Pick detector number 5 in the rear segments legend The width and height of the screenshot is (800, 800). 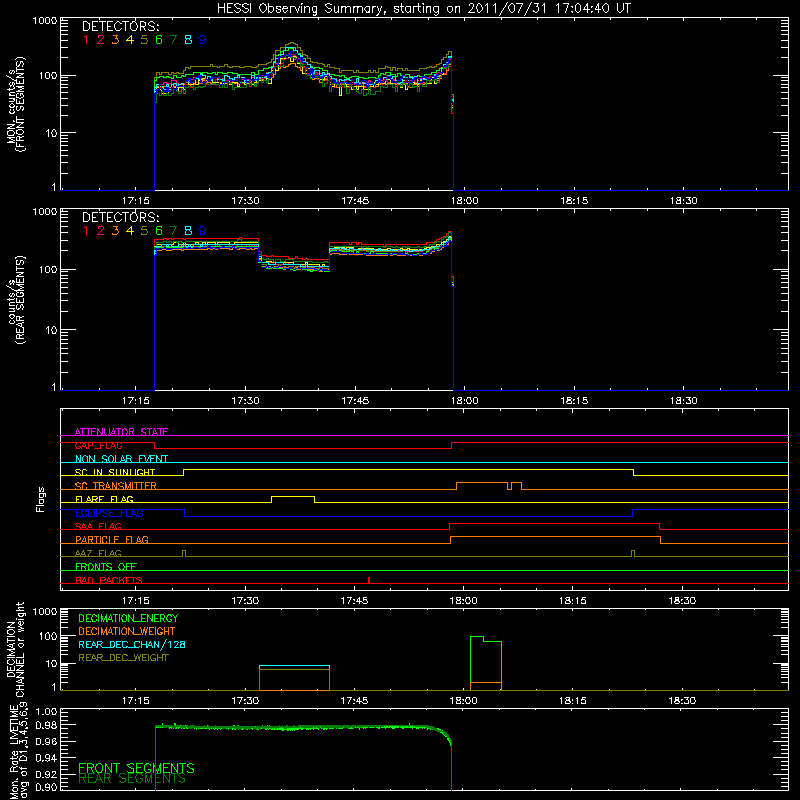tap(144, 231)
